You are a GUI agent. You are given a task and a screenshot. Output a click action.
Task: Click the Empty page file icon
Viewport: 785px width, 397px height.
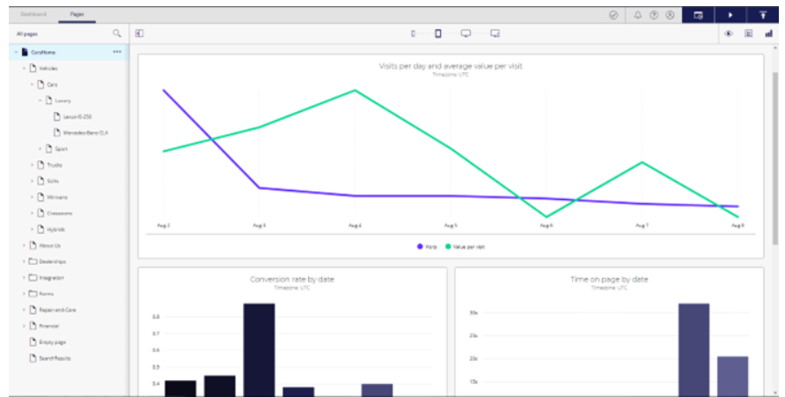point(33,342)
